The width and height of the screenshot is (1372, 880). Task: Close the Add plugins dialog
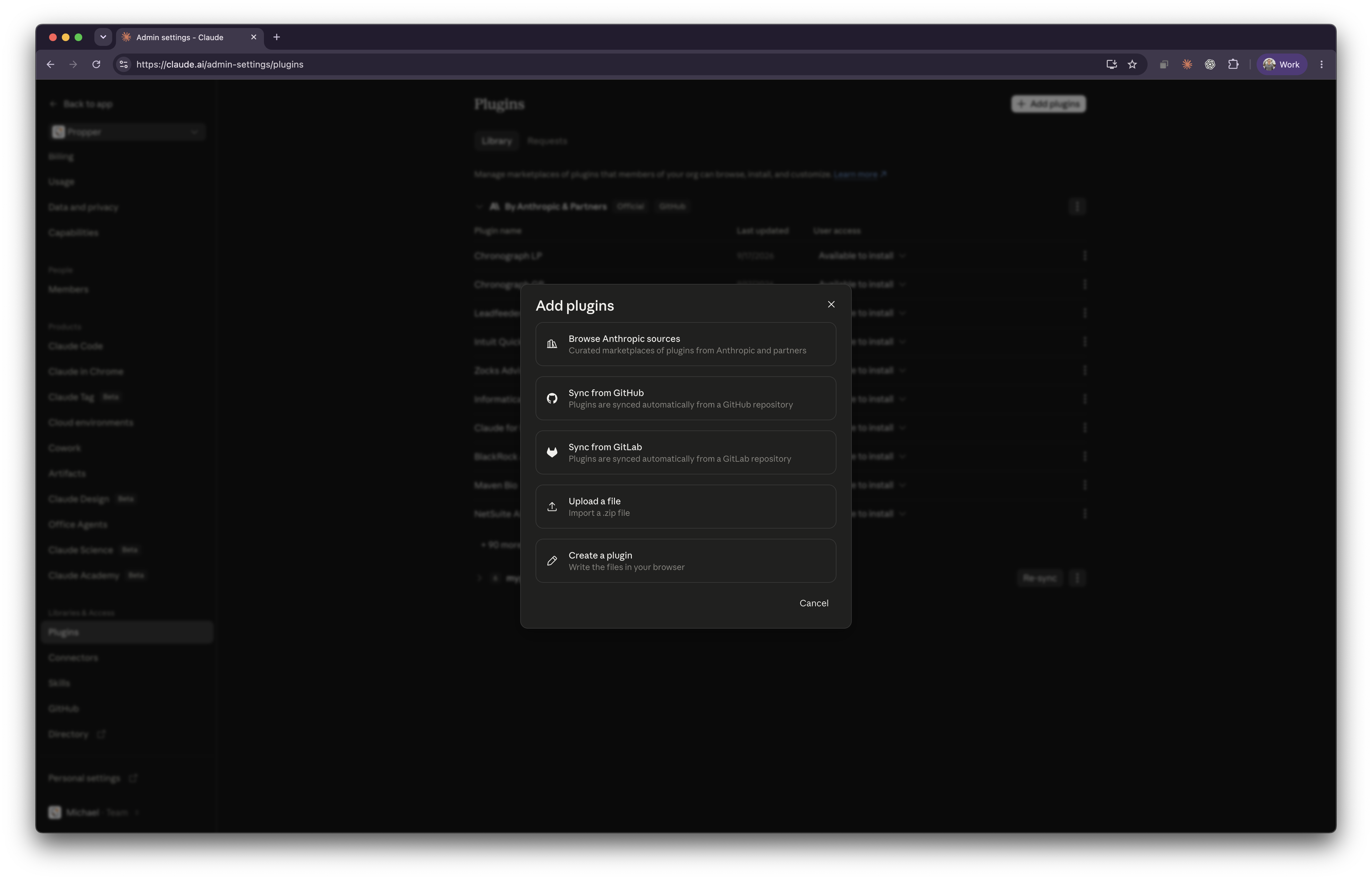click(831, 305)
